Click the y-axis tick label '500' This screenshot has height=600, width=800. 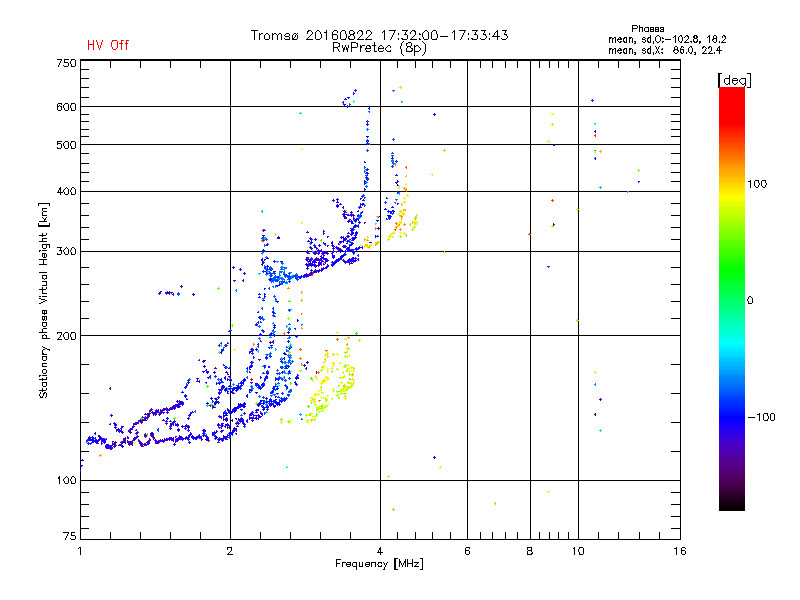66,145
